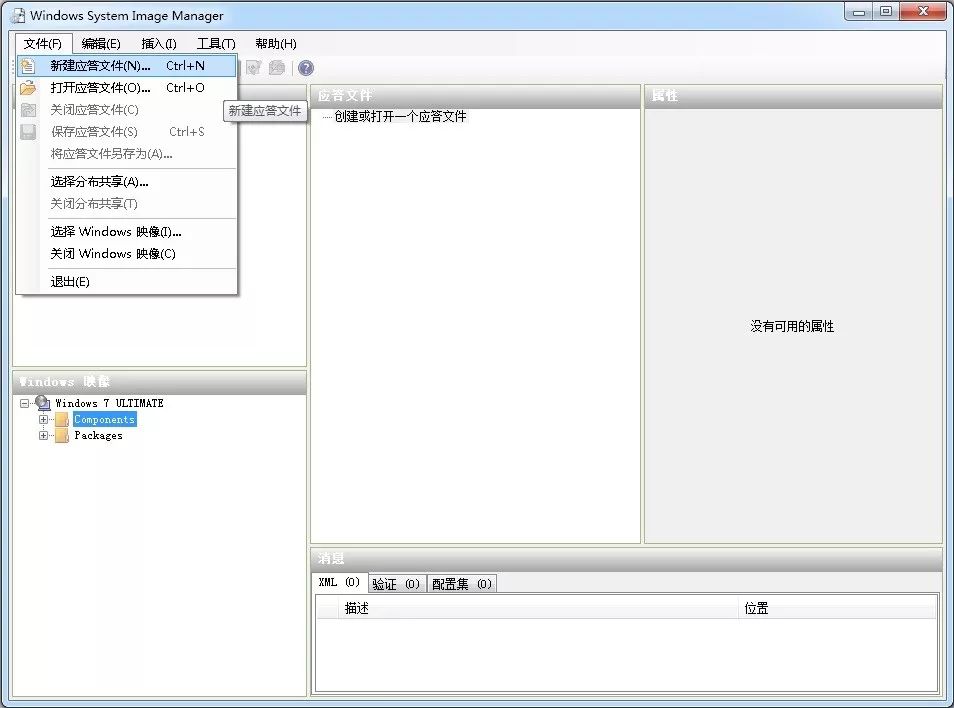
Task: Expand the Packages tree node
Action: coord(43,436)
